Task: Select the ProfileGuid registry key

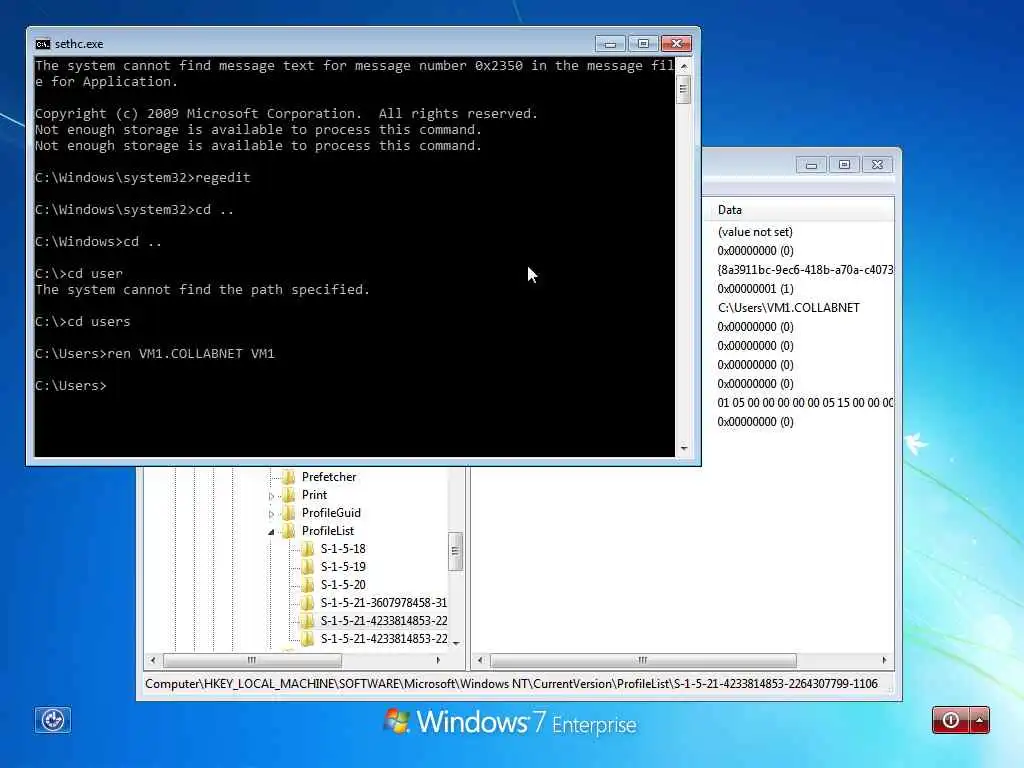Action: (331, 513)
